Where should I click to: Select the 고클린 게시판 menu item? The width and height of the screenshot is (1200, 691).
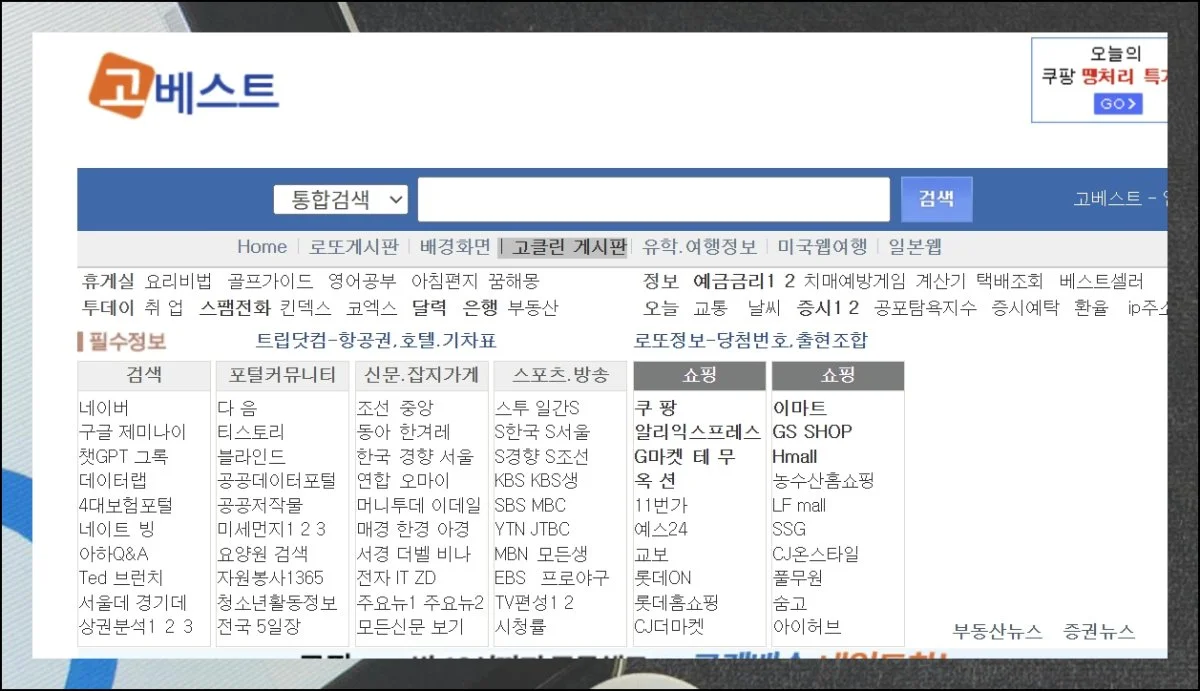point(562,247)
